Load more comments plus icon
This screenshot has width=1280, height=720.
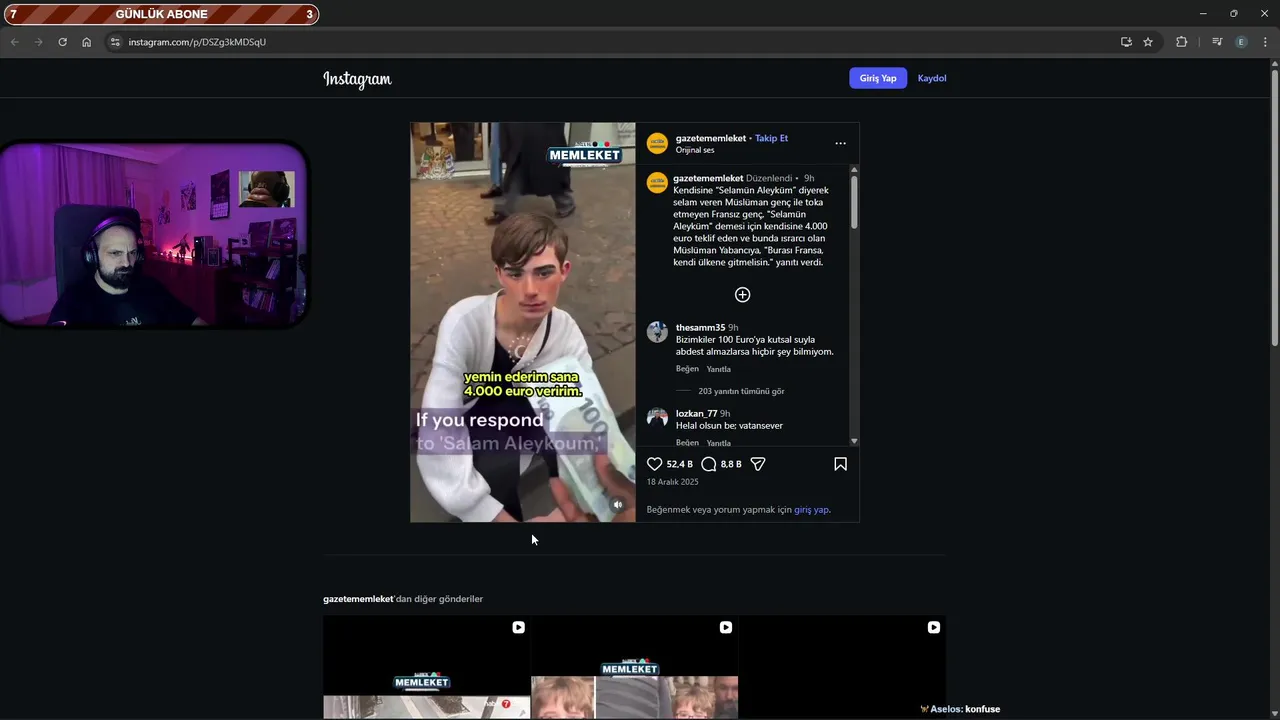(742, 294)
